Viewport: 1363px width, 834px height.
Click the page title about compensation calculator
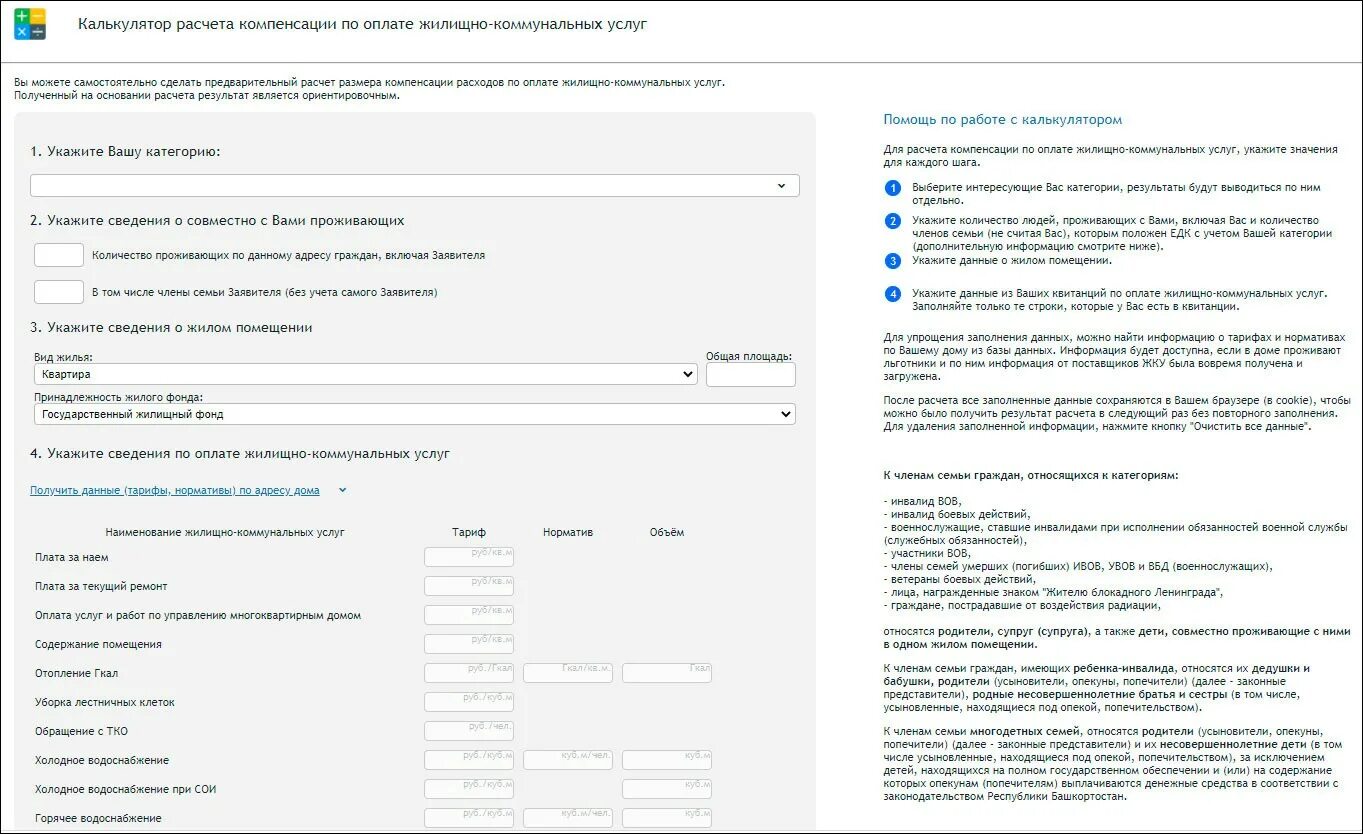click(x=362, y=24)
